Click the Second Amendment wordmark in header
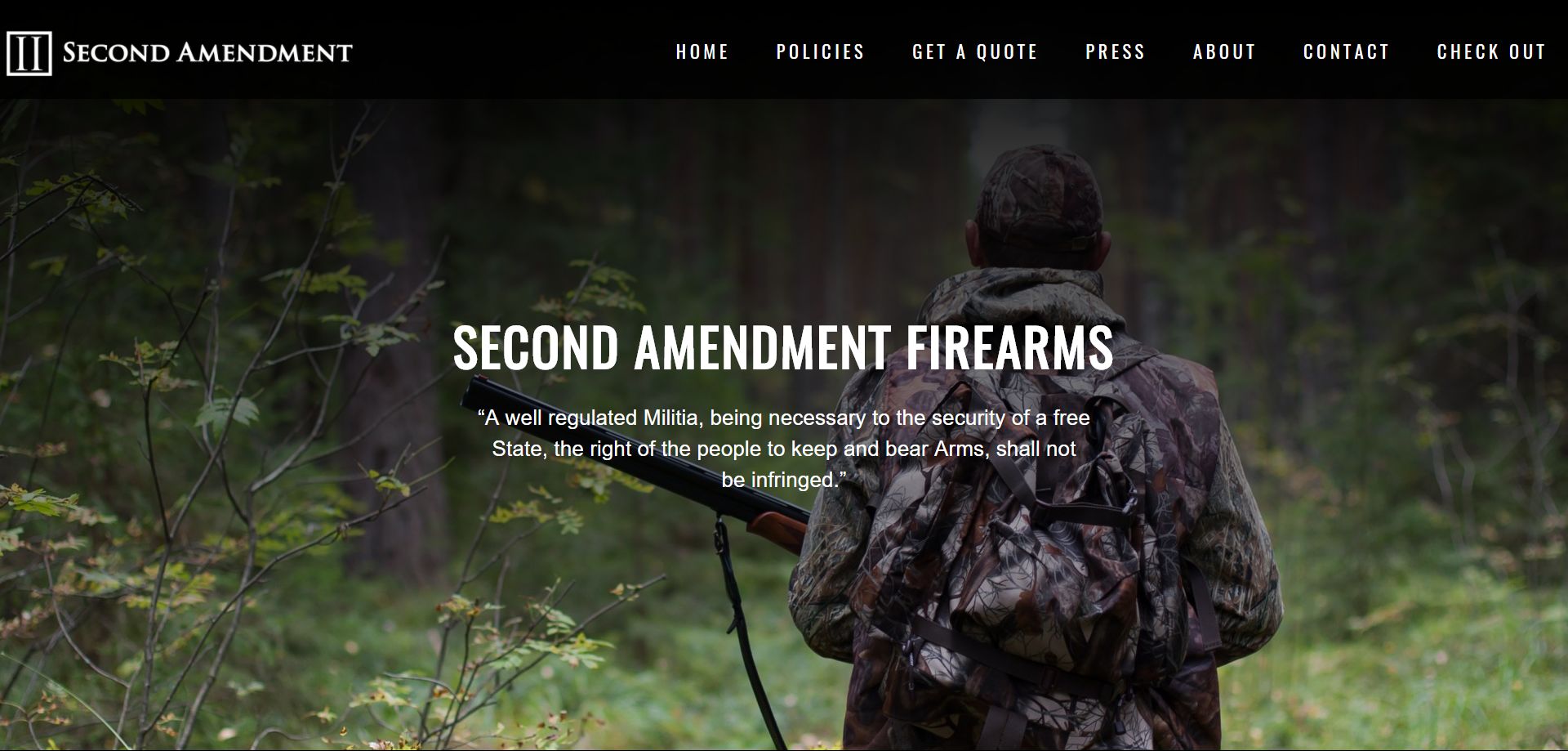Image resolution: width=1568 pixels, height=751 pixels. [x=207, y=53]
